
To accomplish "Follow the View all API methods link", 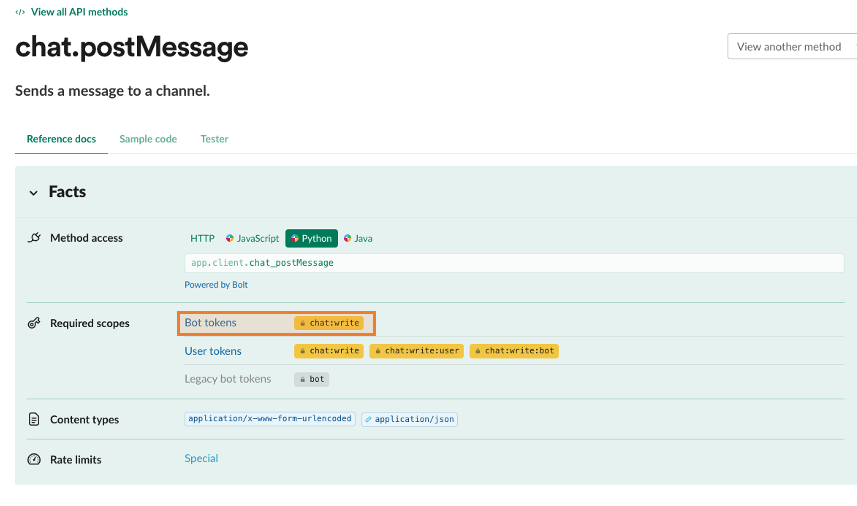I will coord(79,12).
